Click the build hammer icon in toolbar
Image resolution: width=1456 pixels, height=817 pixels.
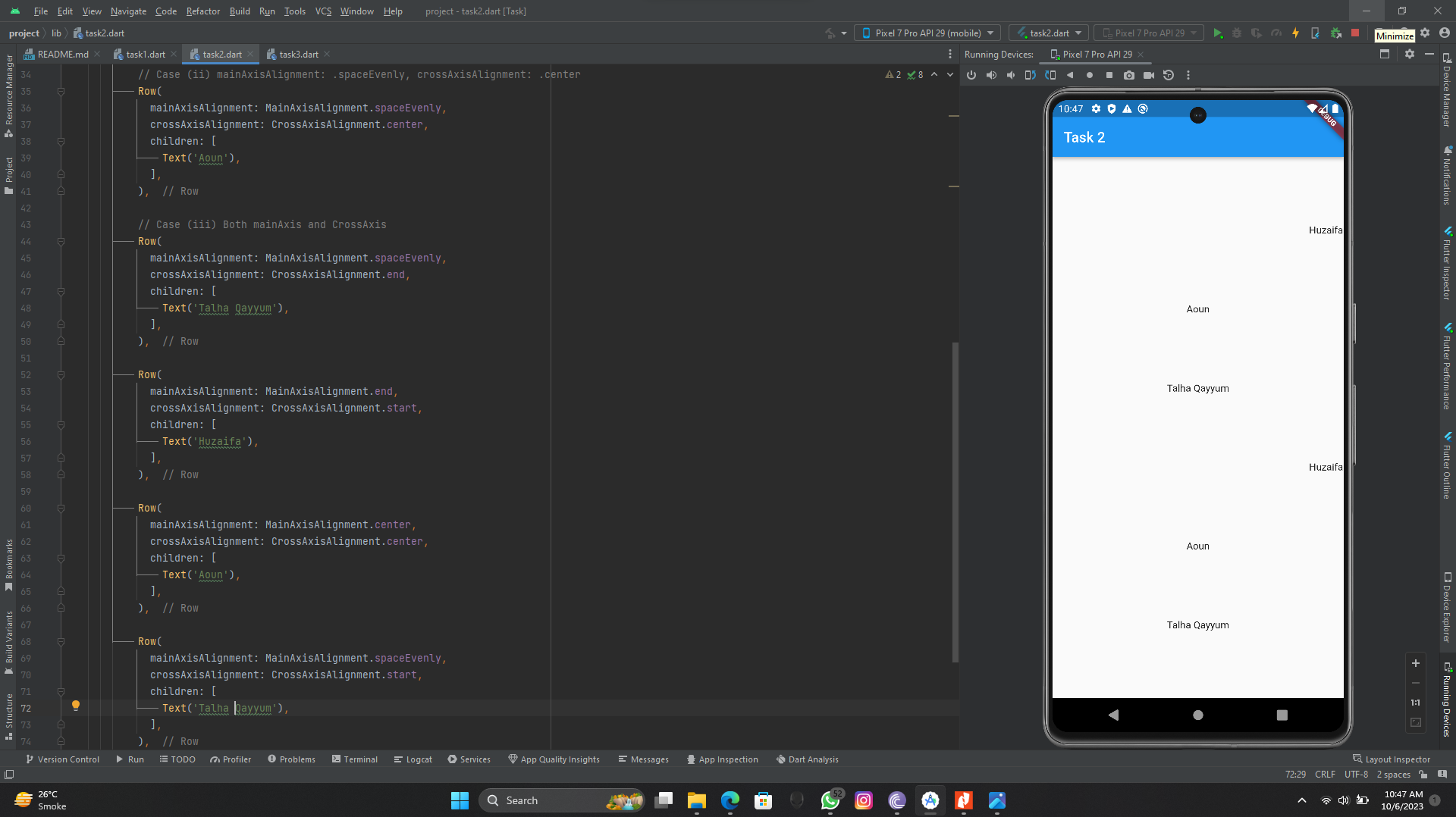click(830, 33)
